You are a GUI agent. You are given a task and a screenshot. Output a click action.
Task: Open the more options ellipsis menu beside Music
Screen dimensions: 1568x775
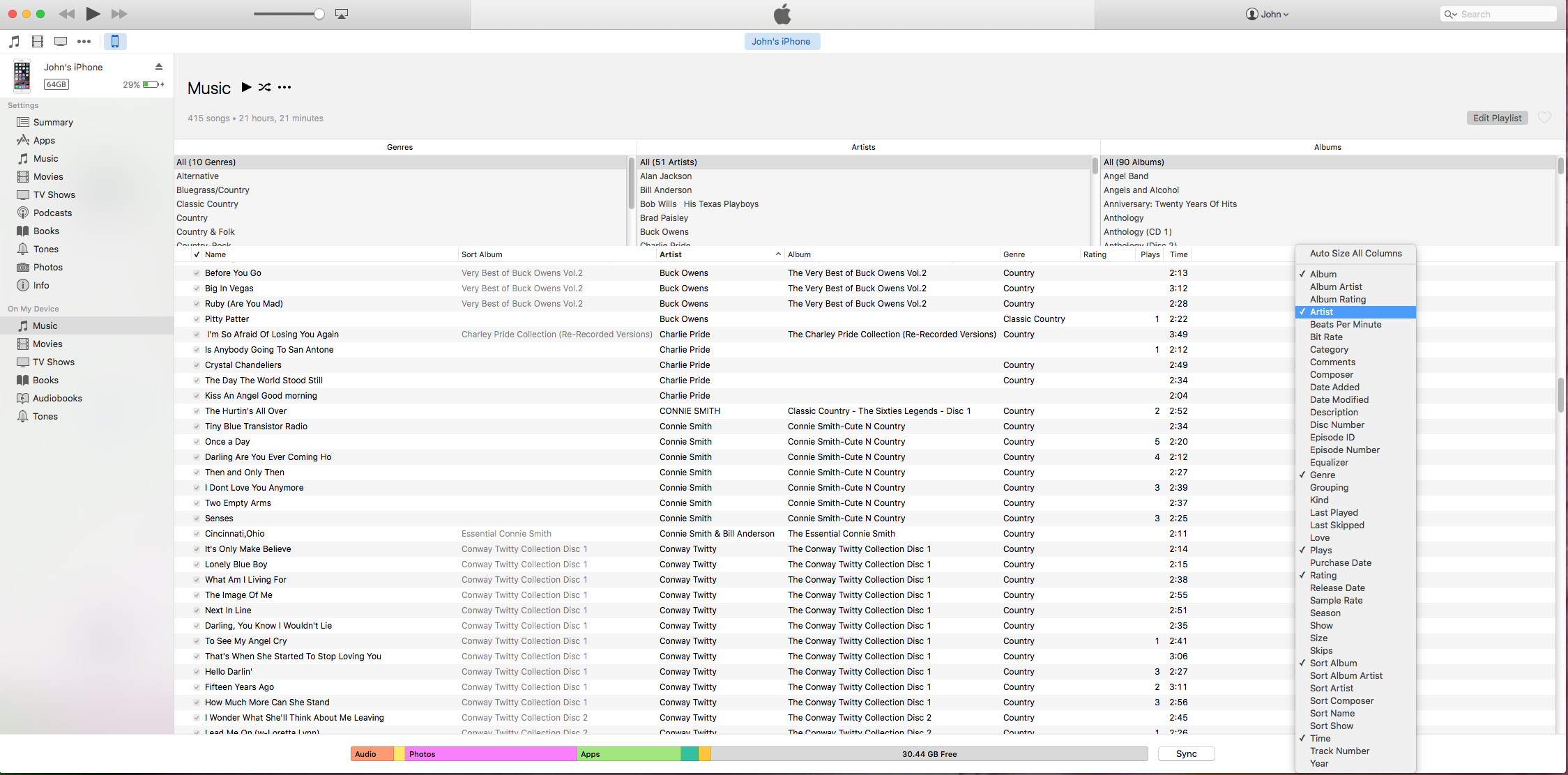click(284, 87)
